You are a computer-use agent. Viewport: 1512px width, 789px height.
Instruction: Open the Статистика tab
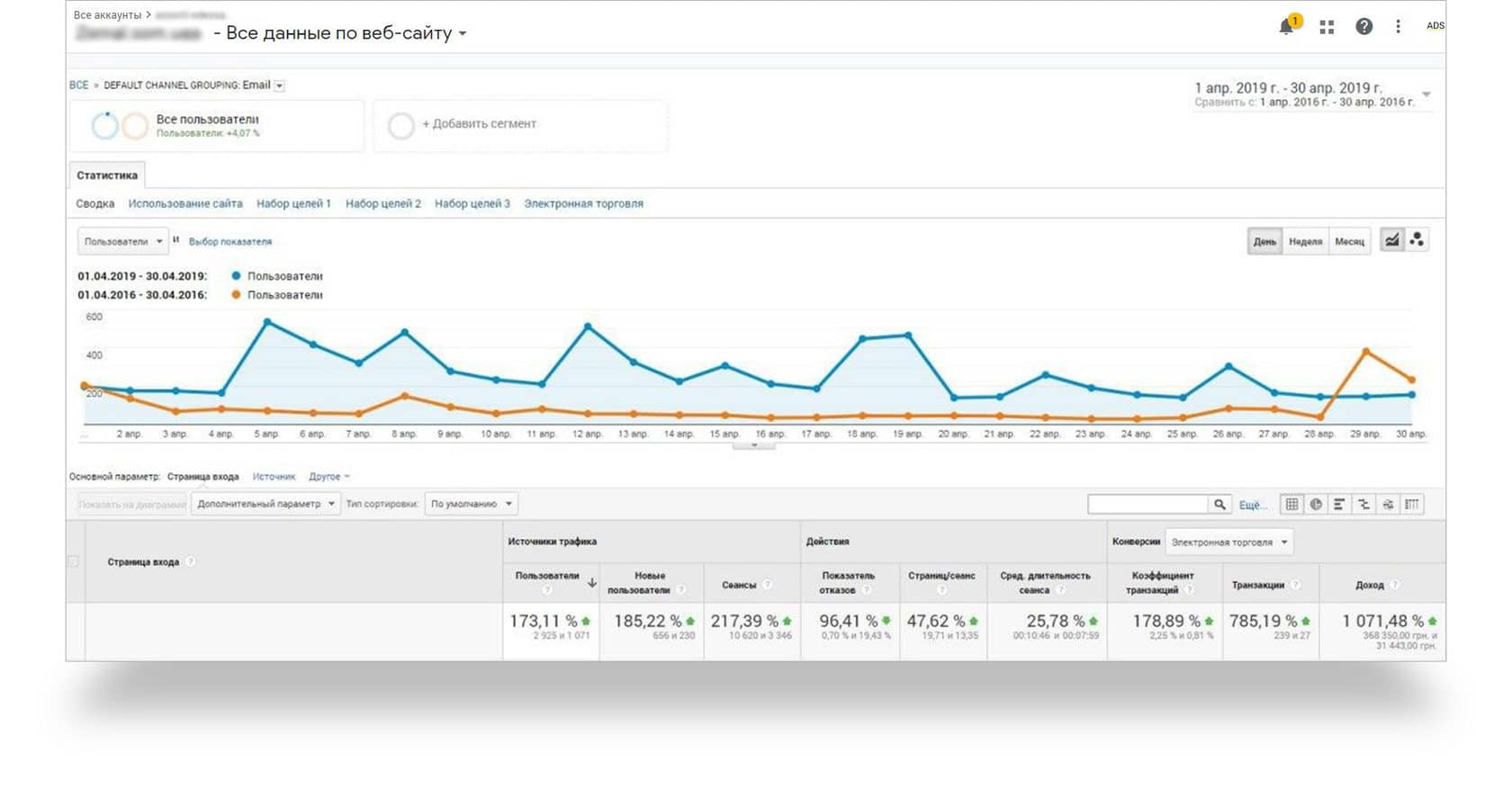pos(107,175)
